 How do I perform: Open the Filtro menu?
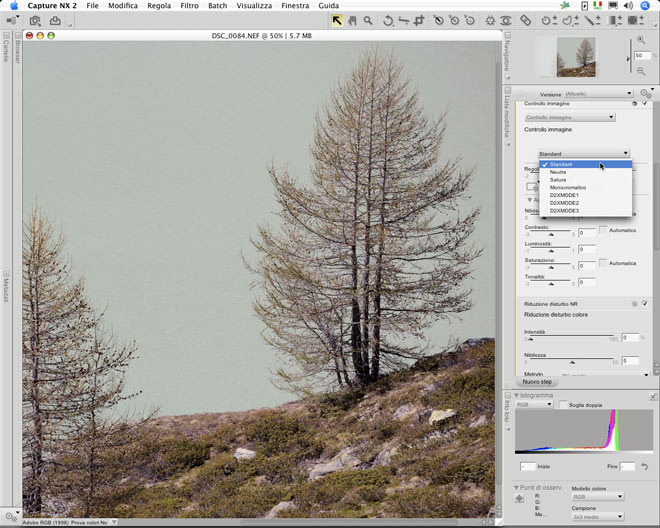[189, 5]
